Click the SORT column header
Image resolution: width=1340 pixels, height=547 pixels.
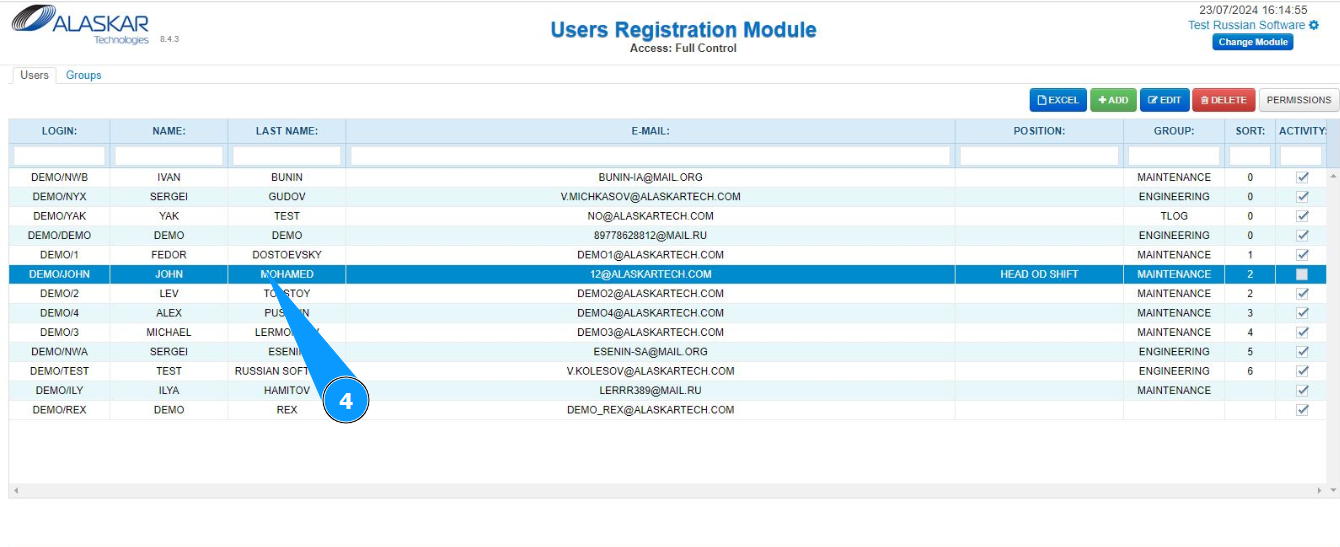point(1250,131)
